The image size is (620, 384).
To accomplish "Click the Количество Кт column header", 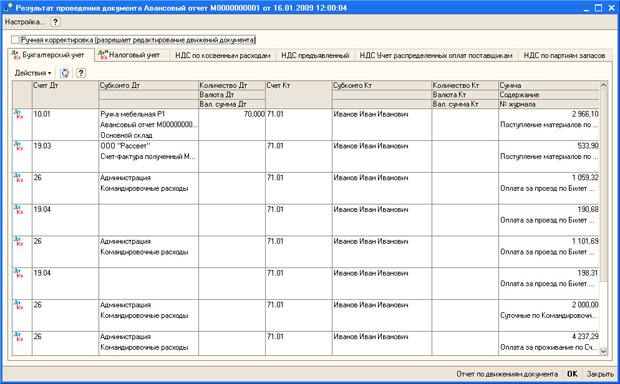I will coord(465,85).
